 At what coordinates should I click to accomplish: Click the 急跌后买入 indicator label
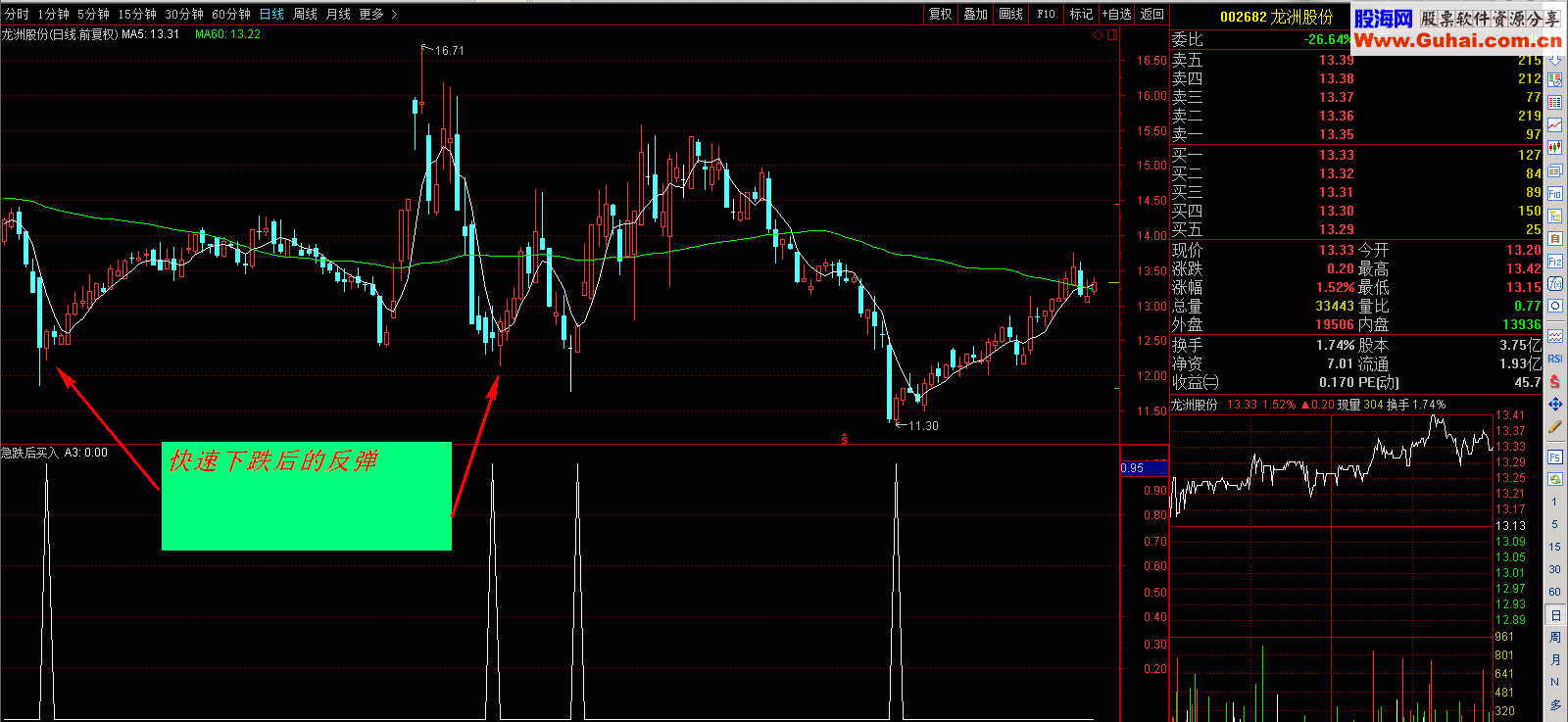(x=29, y=453)
